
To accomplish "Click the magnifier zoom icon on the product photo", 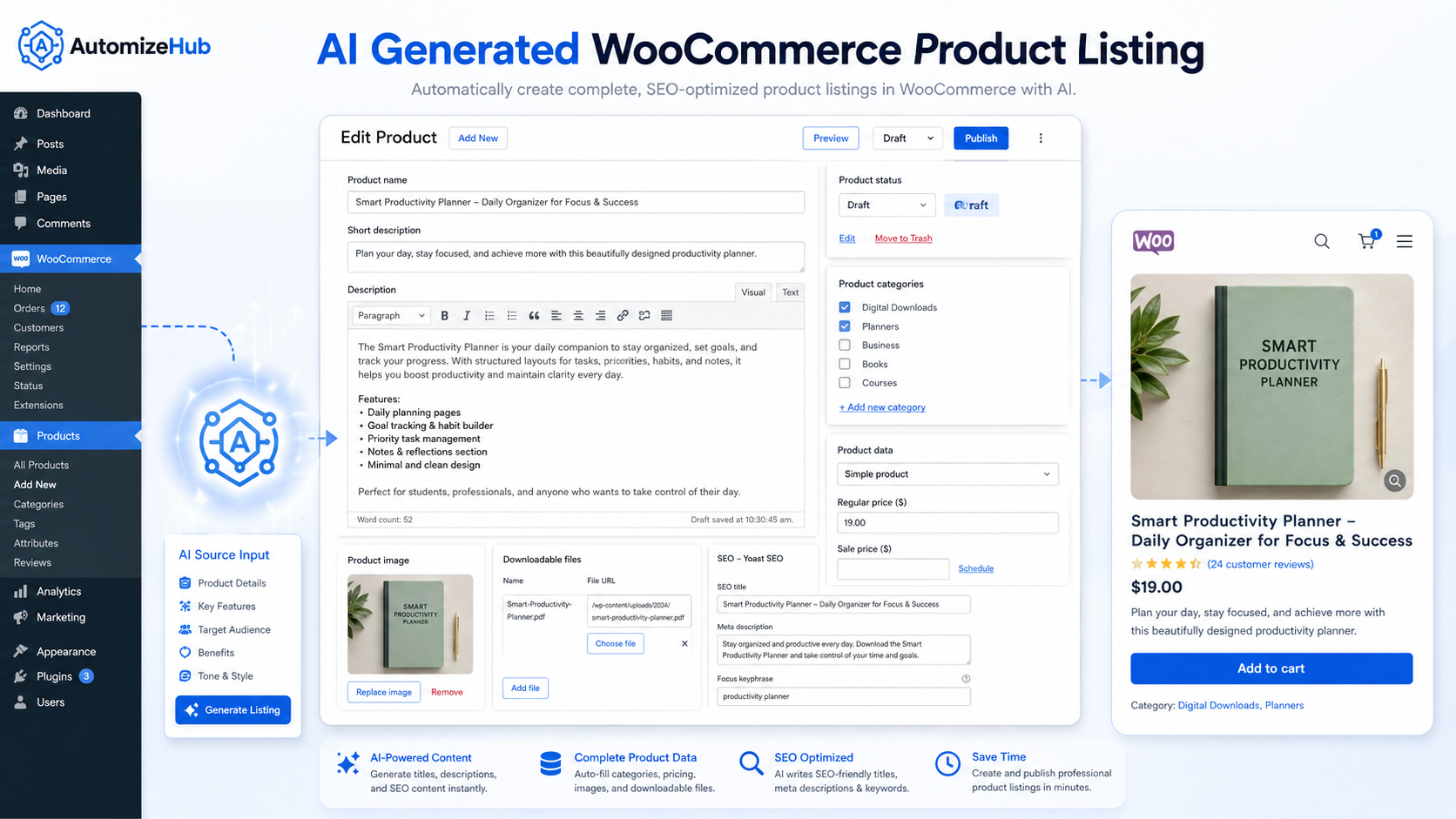I will coord(1395,480).
